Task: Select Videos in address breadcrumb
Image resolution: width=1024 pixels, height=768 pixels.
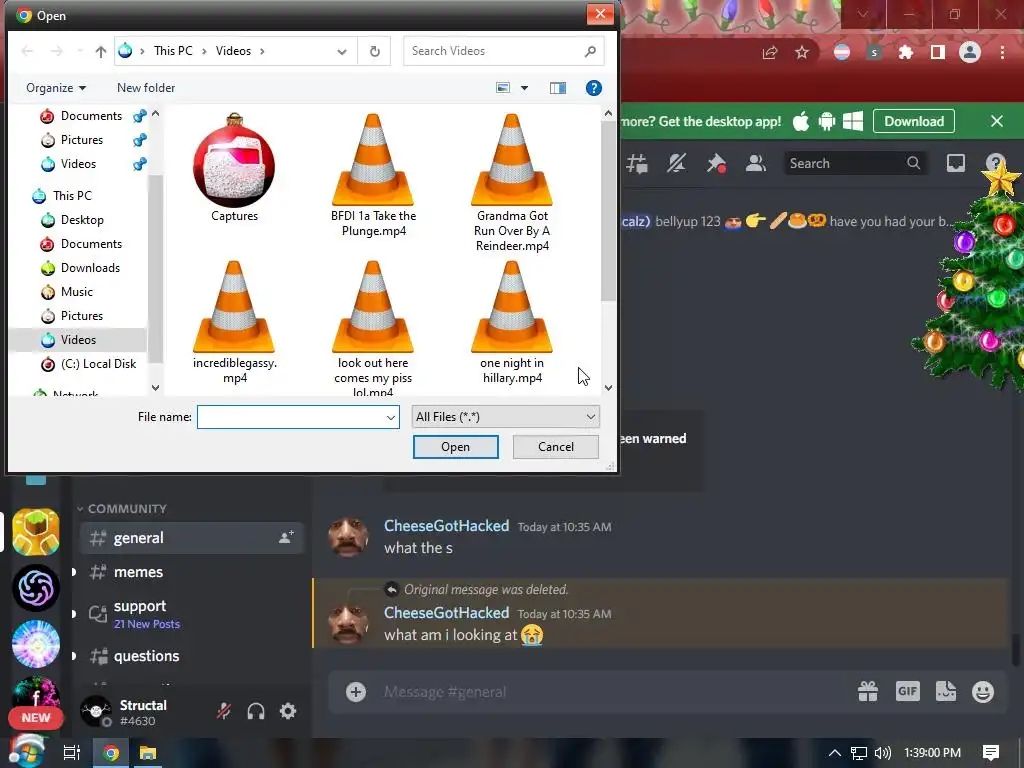Action: [x=233, y=51]
